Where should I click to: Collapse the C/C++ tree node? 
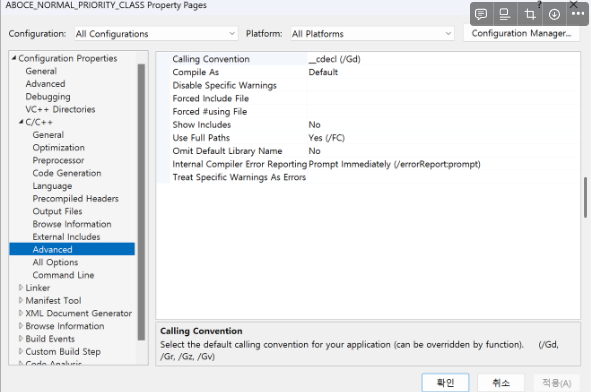click(21, 122)
